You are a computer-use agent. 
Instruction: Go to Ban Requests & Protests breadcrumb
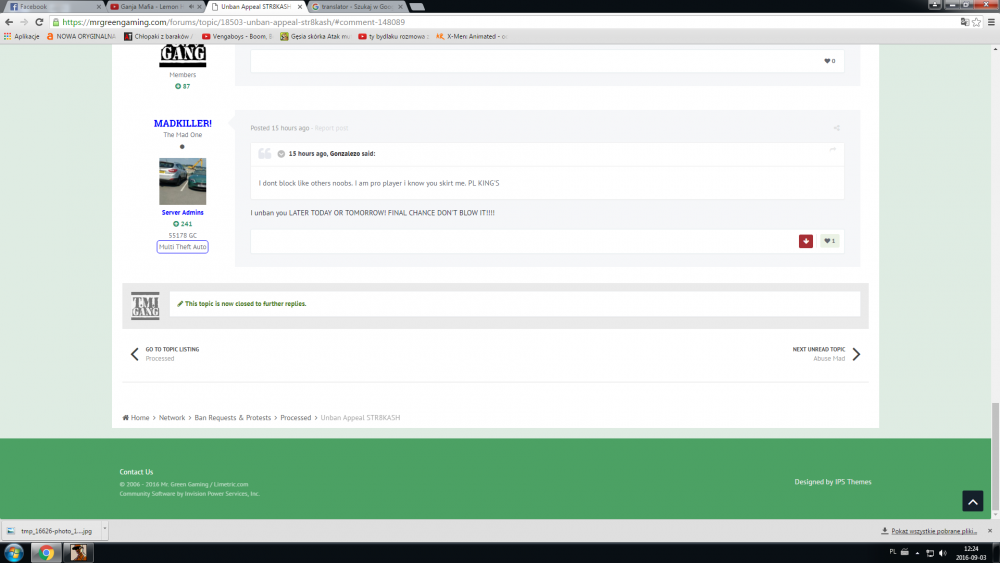[x=234, y=417]
